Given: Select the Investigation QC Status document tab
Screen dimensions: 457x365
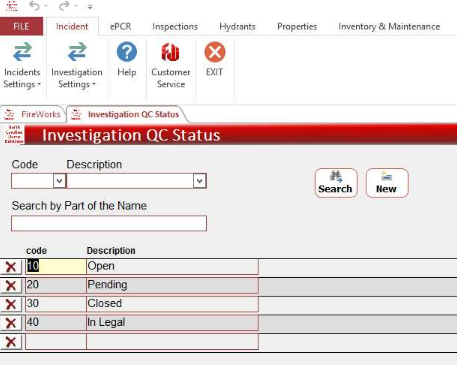Looking at the screenshot, I should tap(126, 114).
